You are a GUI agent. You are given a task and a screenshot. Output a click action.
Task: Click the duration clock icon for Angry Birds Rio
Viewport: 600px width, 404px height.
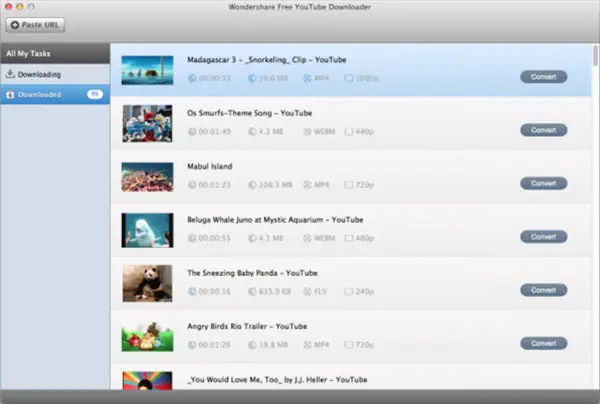click(192, 345)
